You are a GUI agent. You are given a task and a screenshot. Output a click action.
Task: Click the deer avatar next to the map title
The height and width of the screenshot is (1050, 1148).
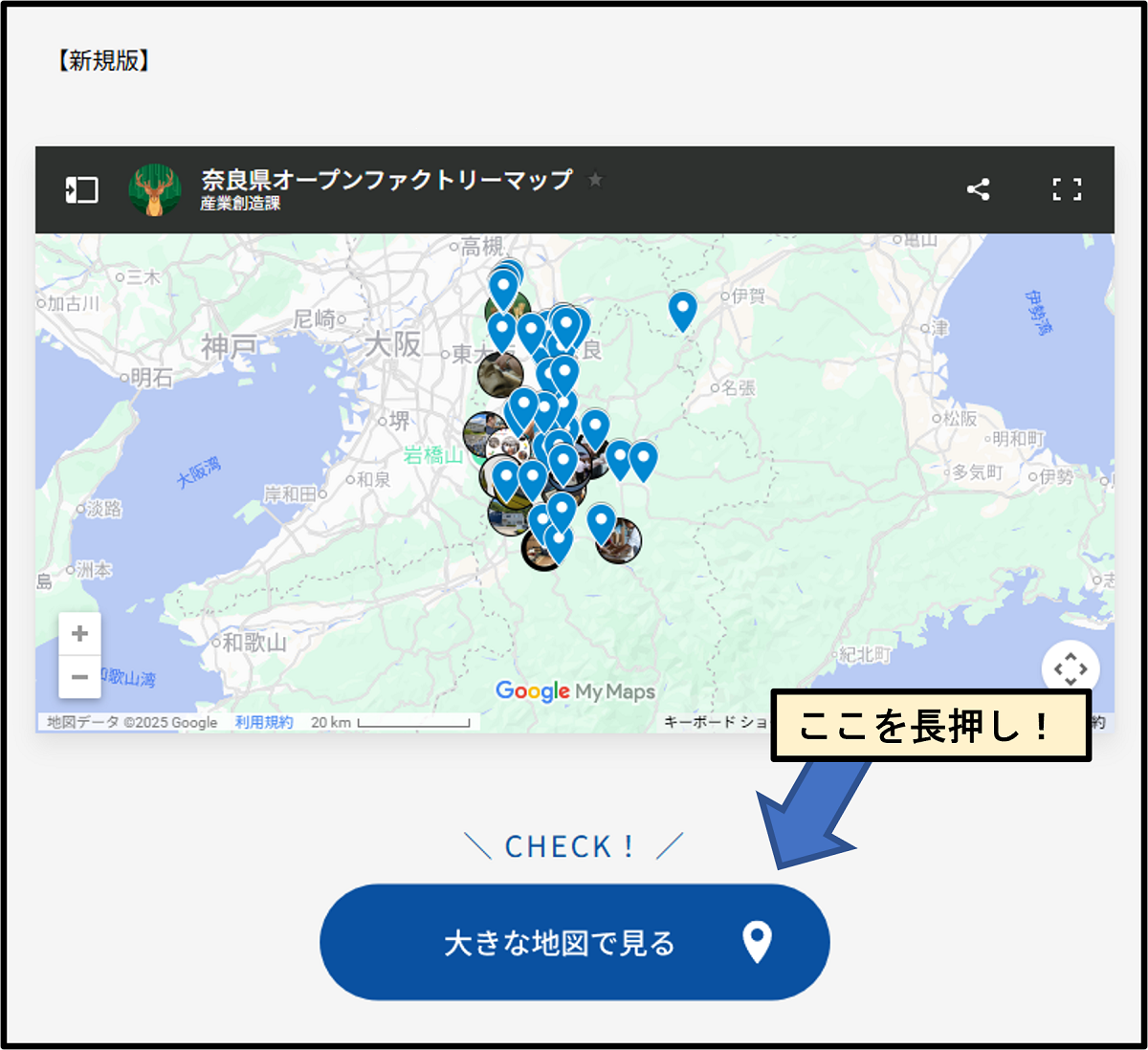(x=155, y=189)
